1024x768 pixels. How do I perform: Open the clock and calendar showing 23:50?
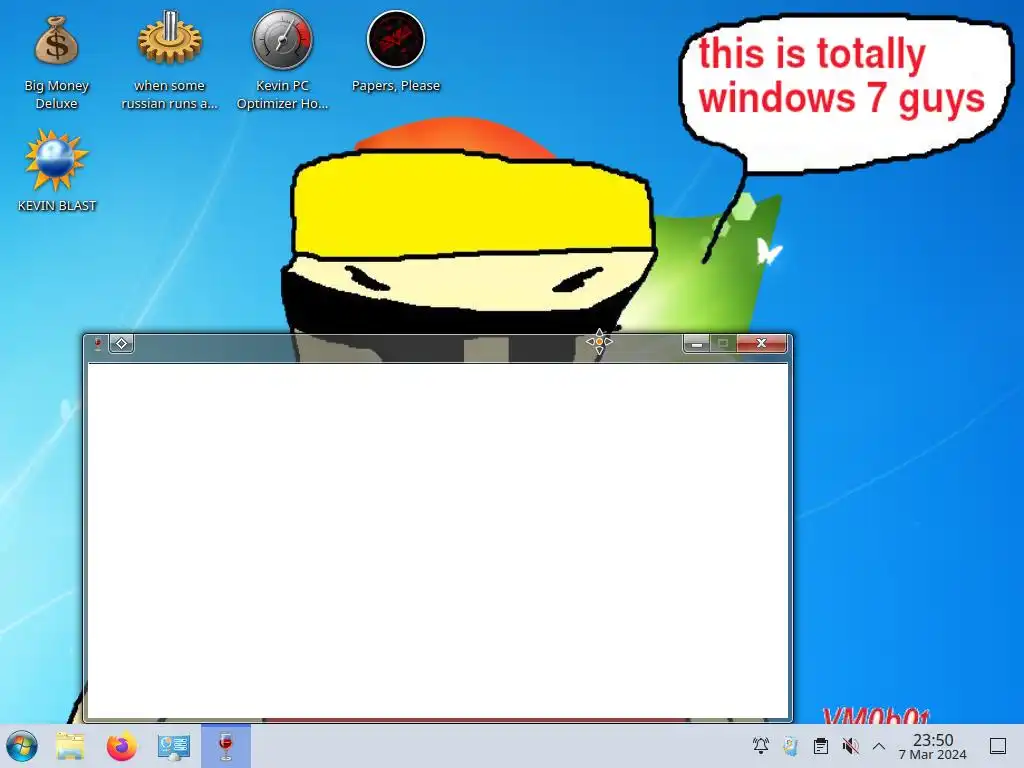tap(933, 746)
